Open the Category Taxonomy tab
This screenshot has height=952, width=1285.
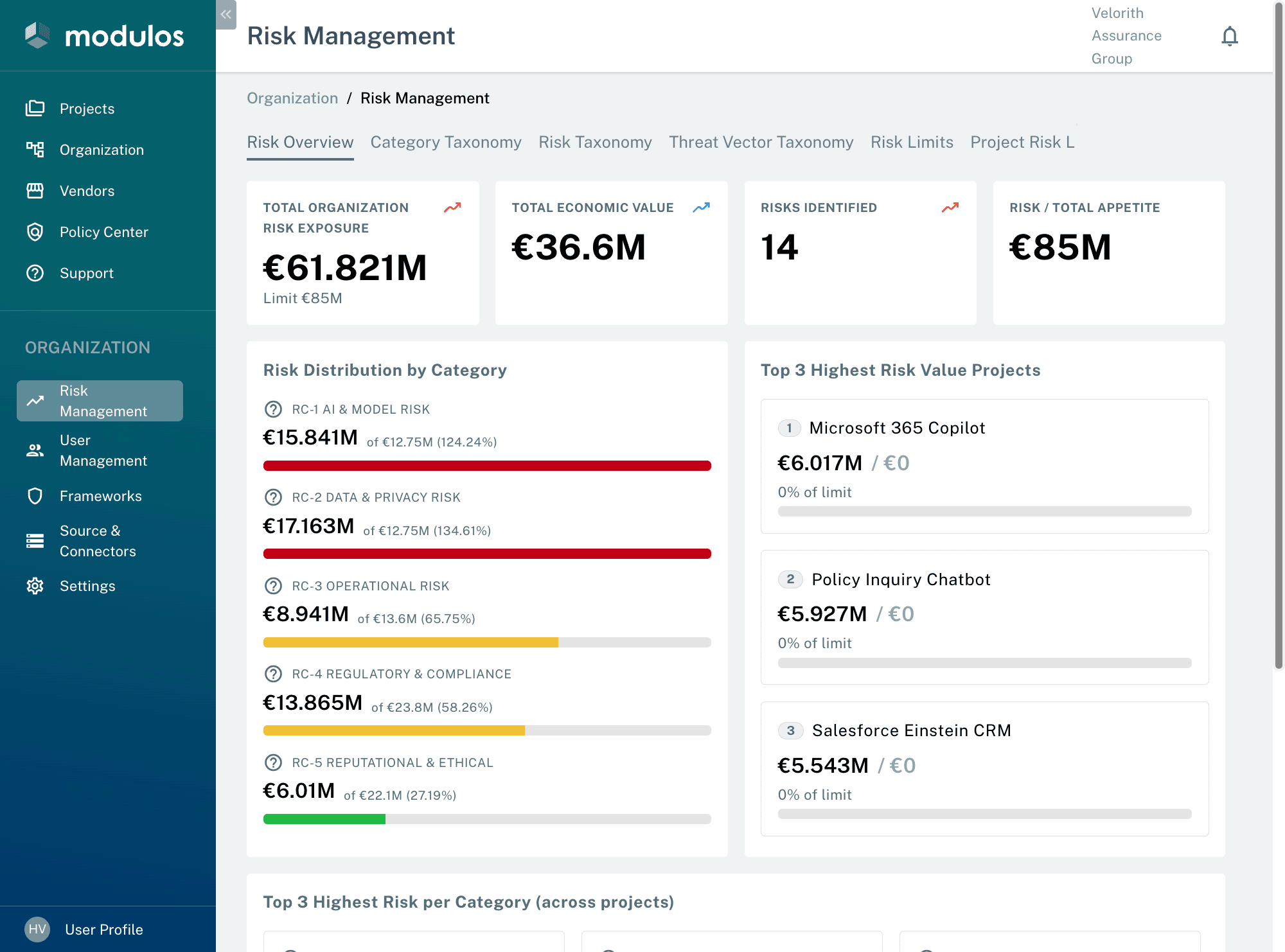tap(446, 142)
